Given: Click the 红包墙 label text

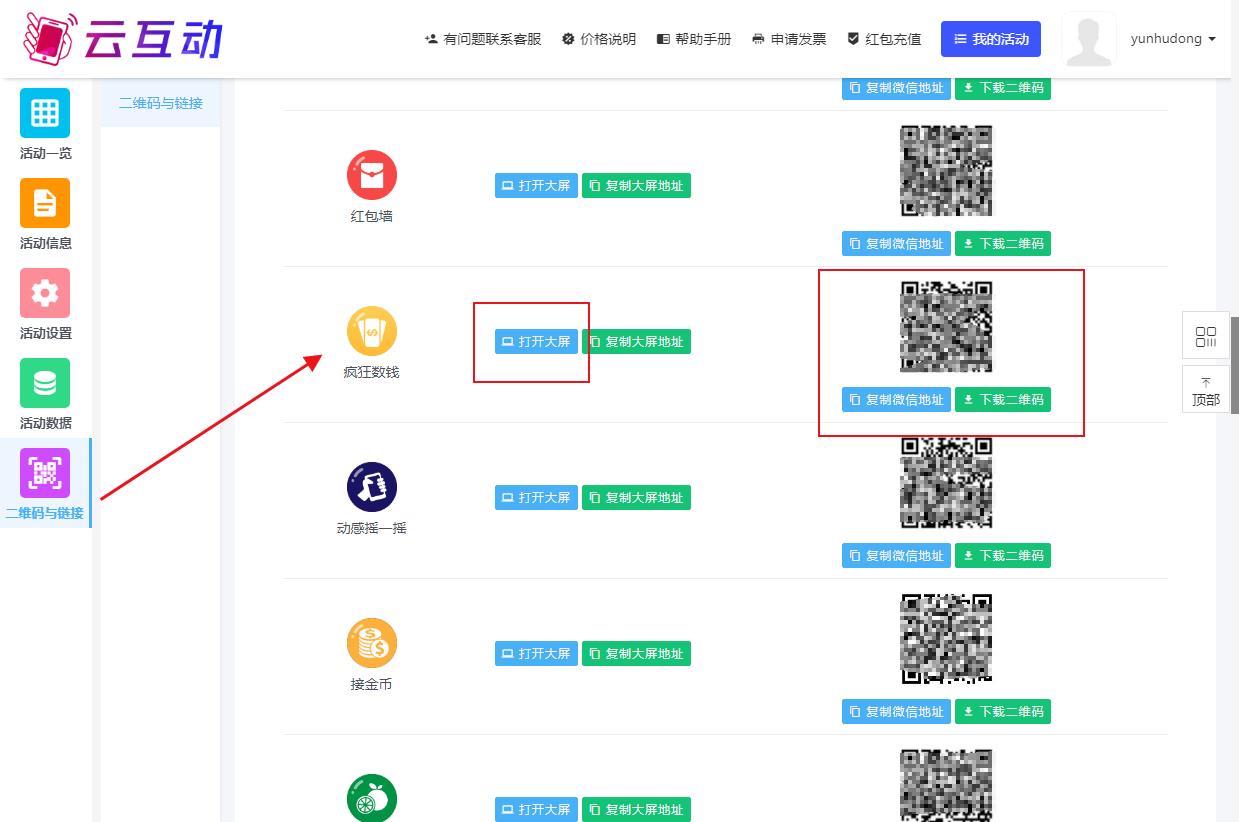Looking at the screenshot, I should pyautogui.click(x=372, y=216).
